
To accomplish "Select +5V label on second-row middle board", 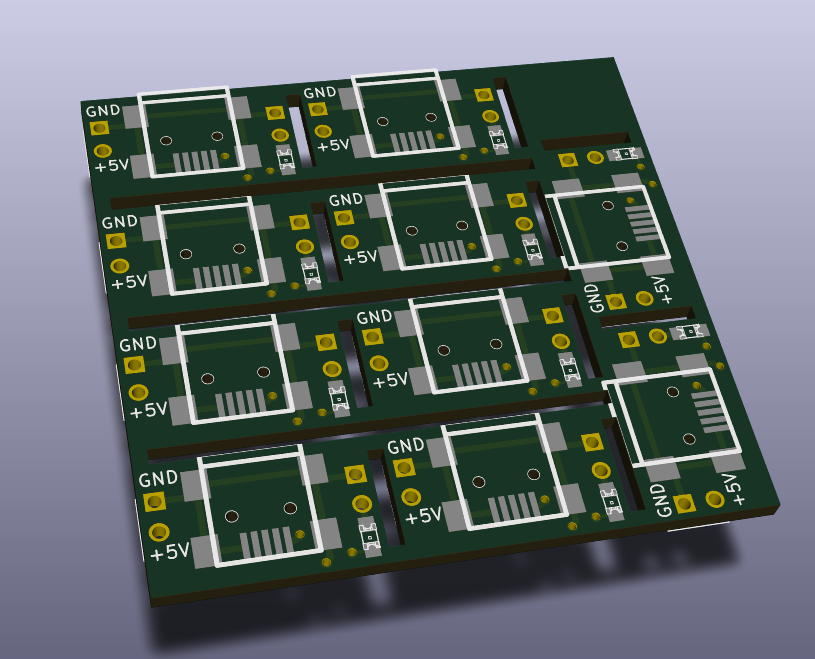I will 361,256.
